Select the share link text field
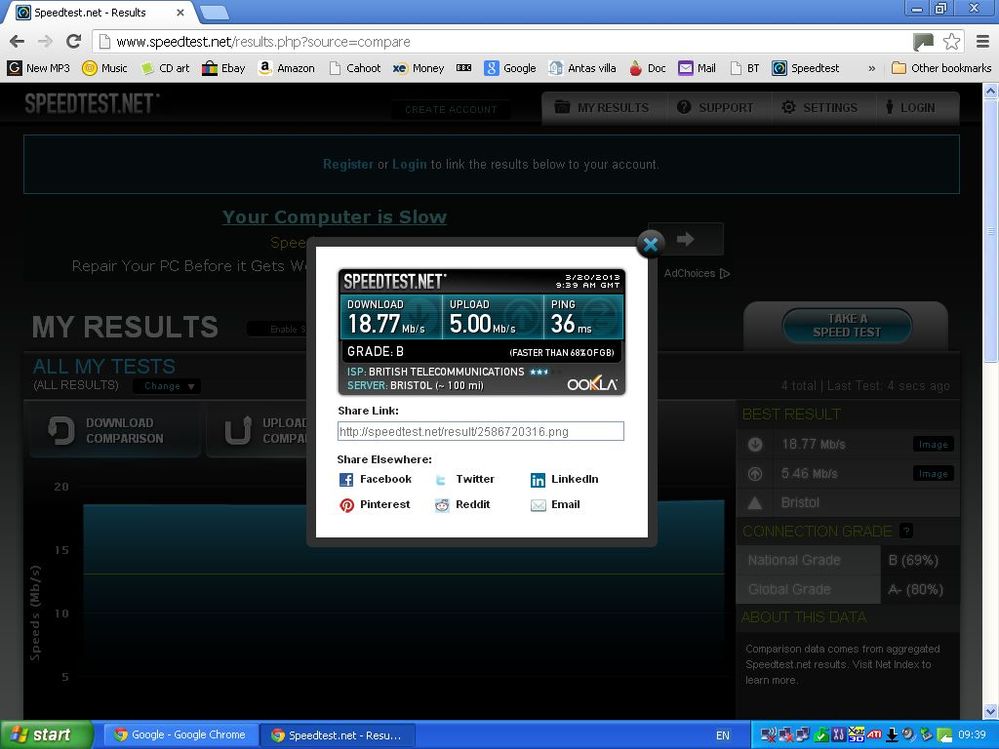 [x=480, y=431]
